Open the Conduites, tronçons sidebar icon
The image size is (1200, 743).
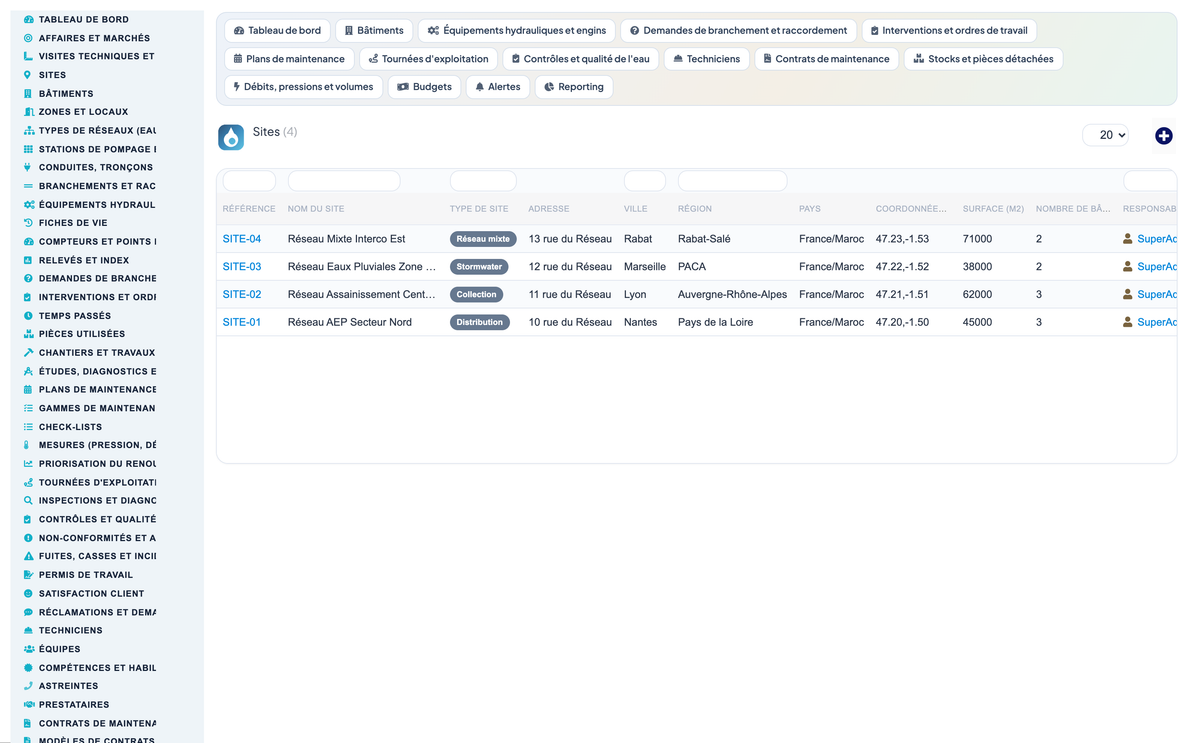[x=28, y=167]
